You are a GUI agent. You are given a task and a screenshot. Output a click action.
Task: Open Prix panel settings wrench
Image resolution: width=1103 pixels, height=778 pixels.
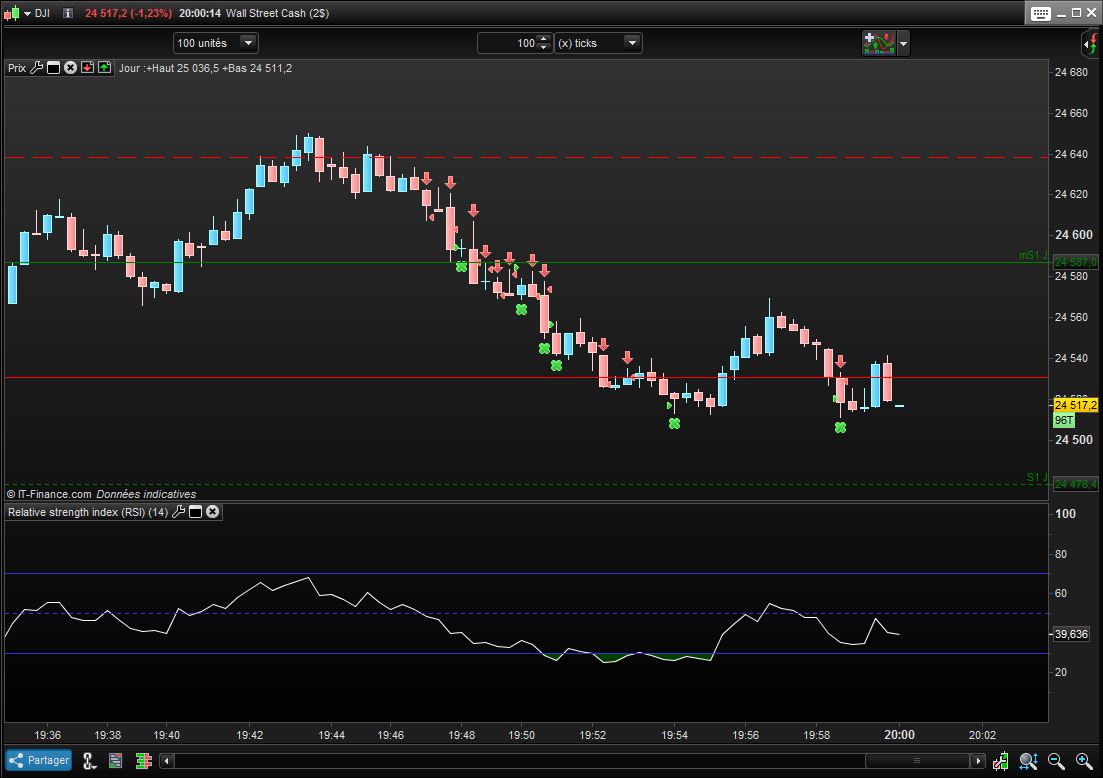pos(37,68)
